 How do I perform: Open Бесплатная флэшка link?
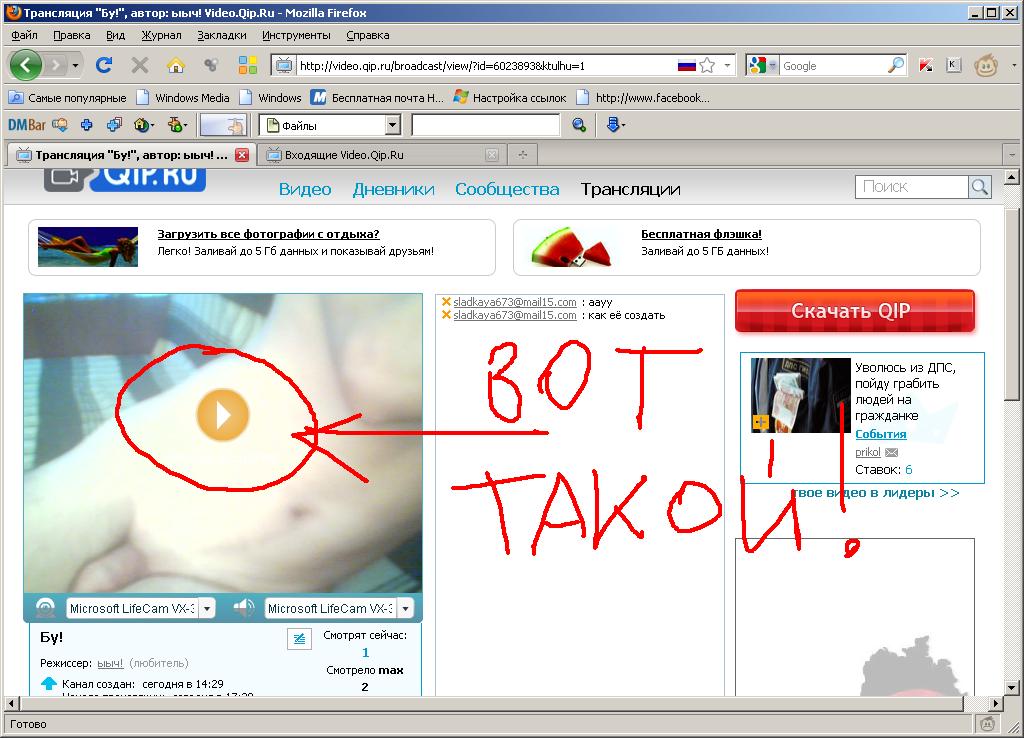pos(701,234)
